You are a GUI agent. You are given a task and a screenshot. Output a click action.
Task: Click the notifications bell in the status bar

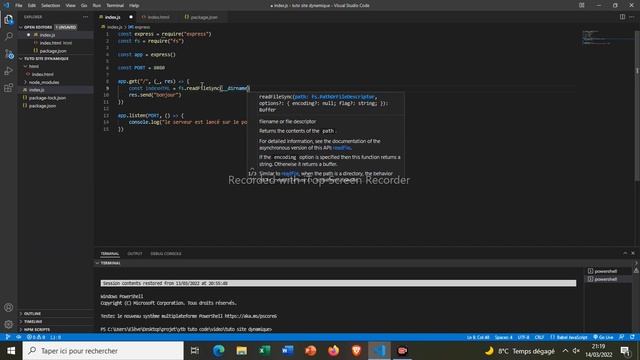632,337
